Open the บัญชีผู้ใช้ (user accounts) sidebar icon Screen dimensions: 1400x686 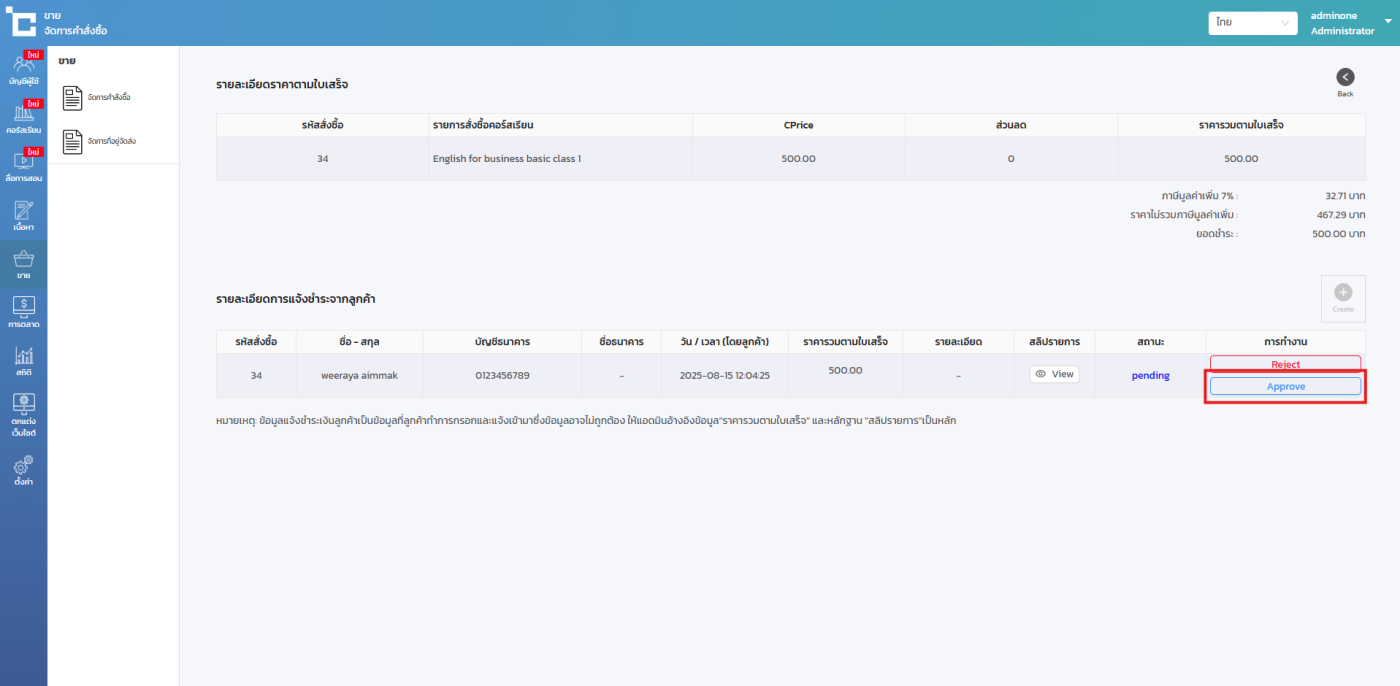(x=23, y=69)
